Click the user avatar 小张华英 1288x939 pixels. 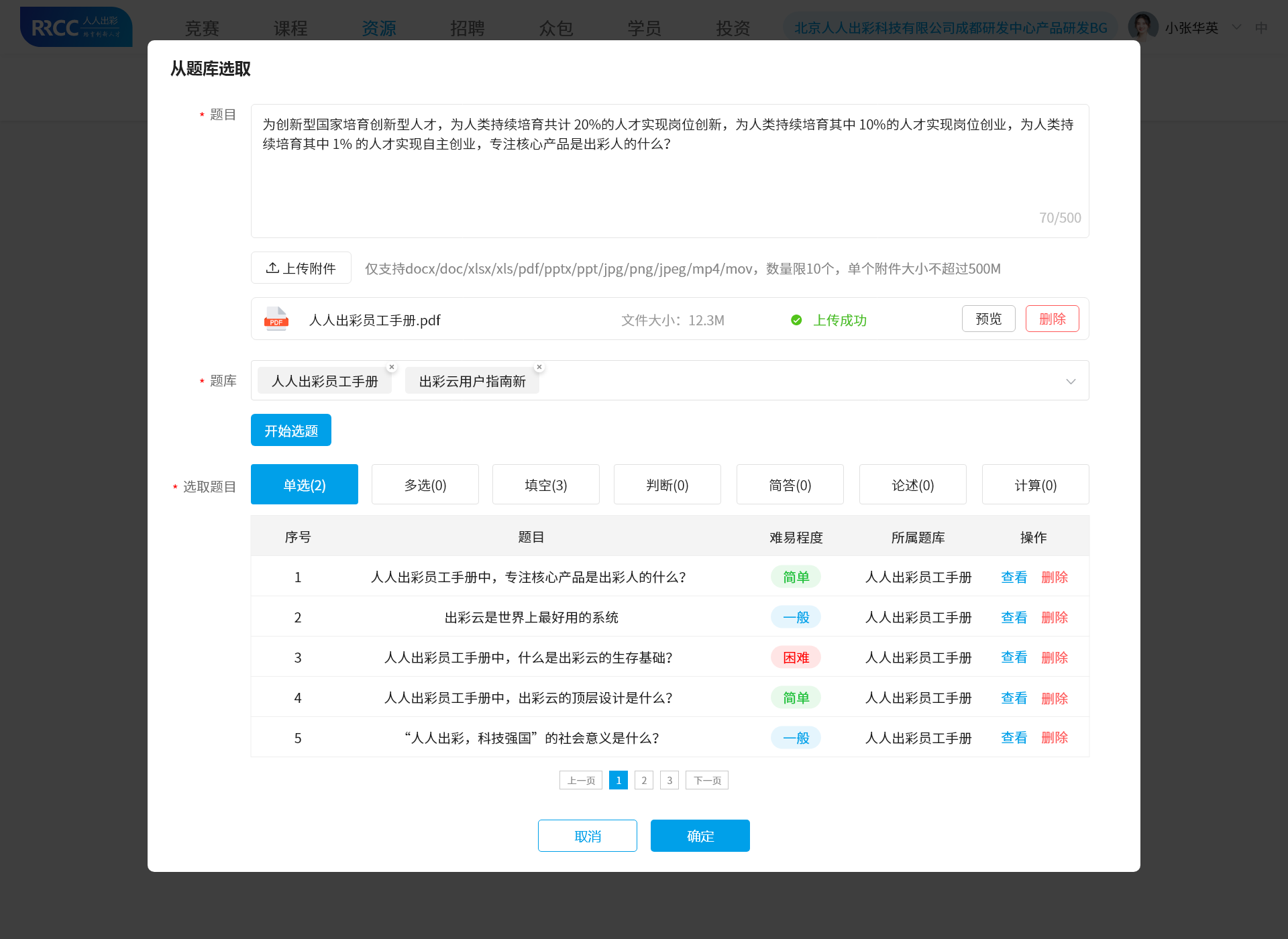point(1143,27)
